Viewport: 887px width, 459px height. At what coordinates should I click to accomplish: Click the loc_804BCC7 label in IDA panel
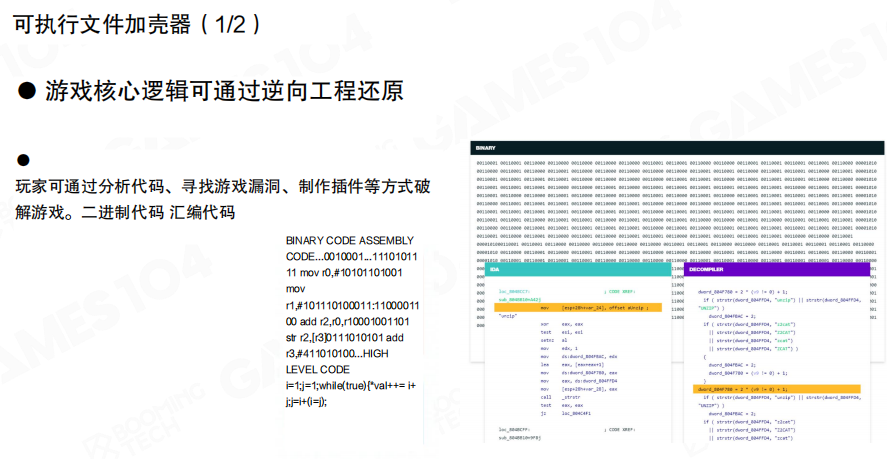click(x=514, y=291)
